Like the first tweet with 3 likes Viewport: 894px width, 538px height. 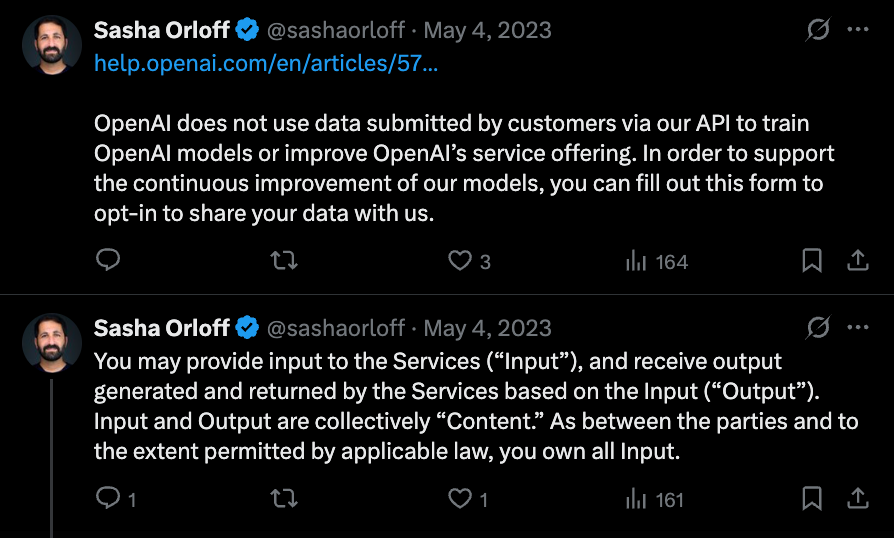pos(460,261)
